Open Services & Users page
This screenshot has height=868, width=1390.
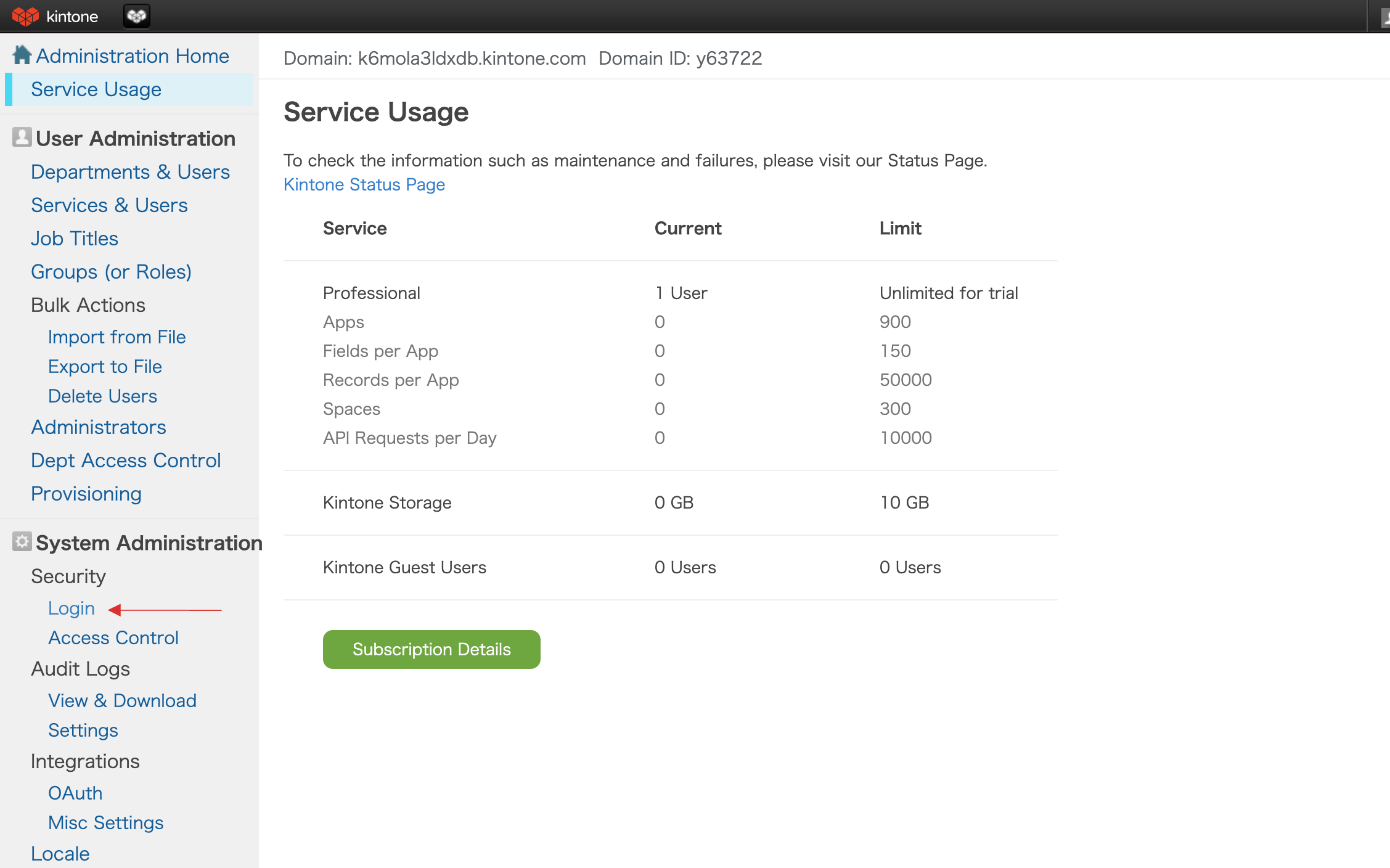pos(109,205)
